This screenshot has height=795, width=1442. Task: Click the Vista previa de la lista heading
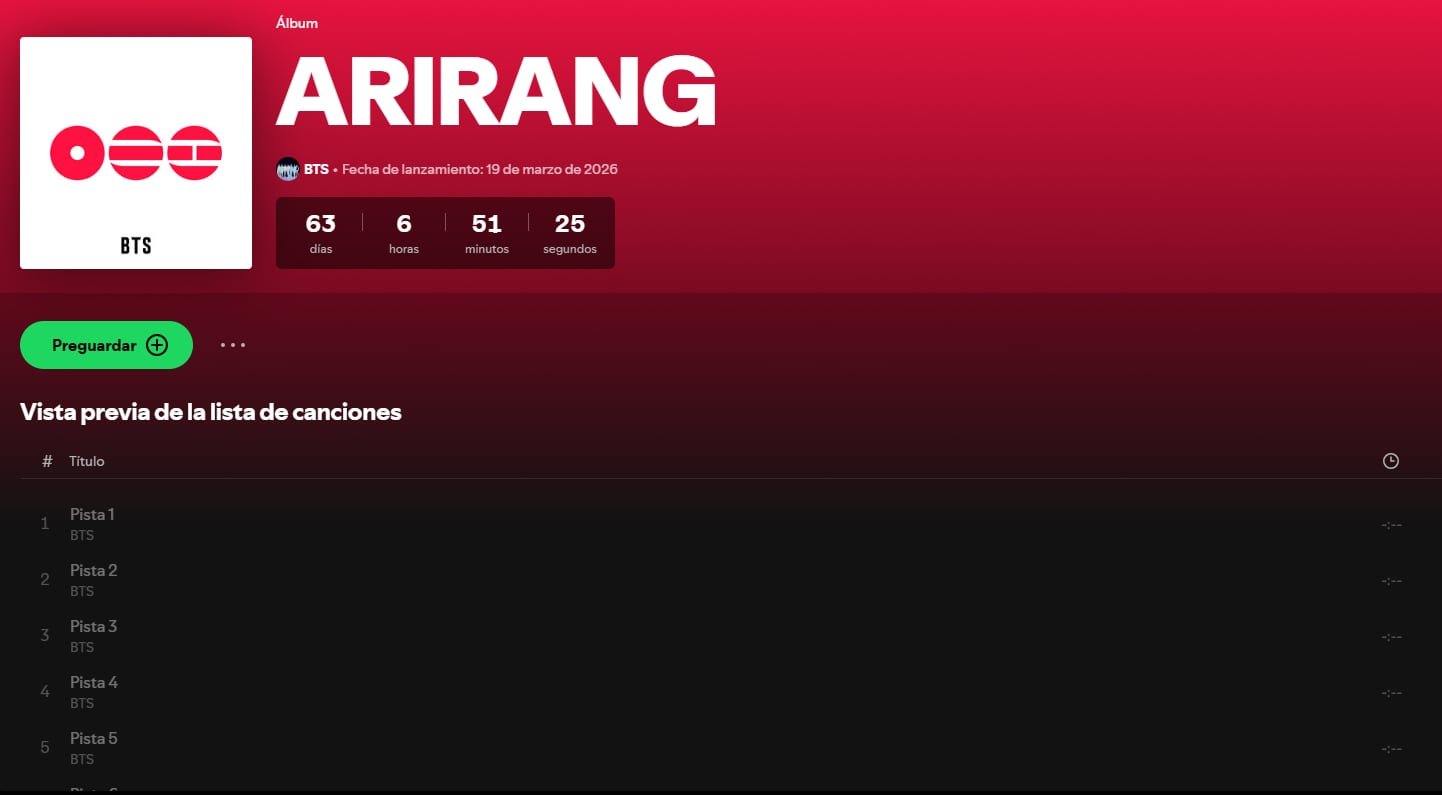pyautogui.click(x=211, y=412)
